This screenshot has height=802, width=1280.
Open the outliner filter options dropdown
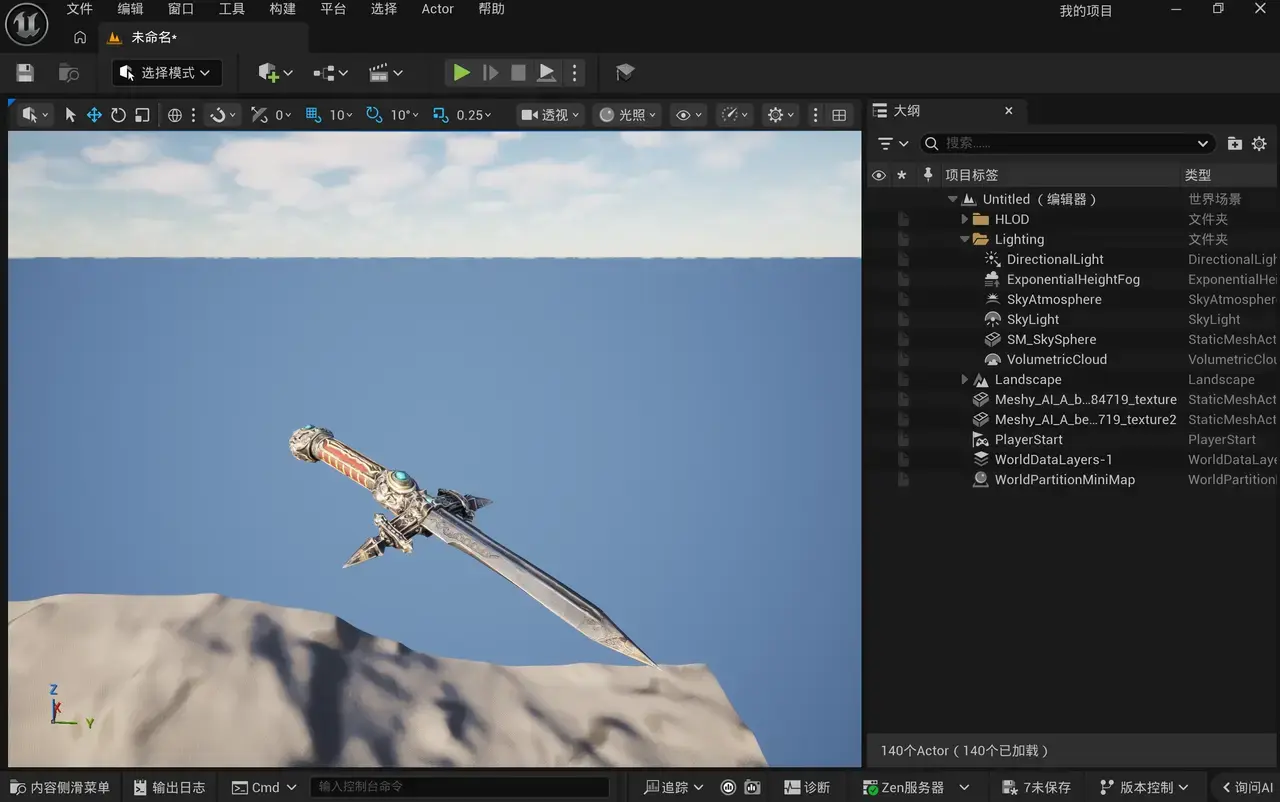[892, 143]
